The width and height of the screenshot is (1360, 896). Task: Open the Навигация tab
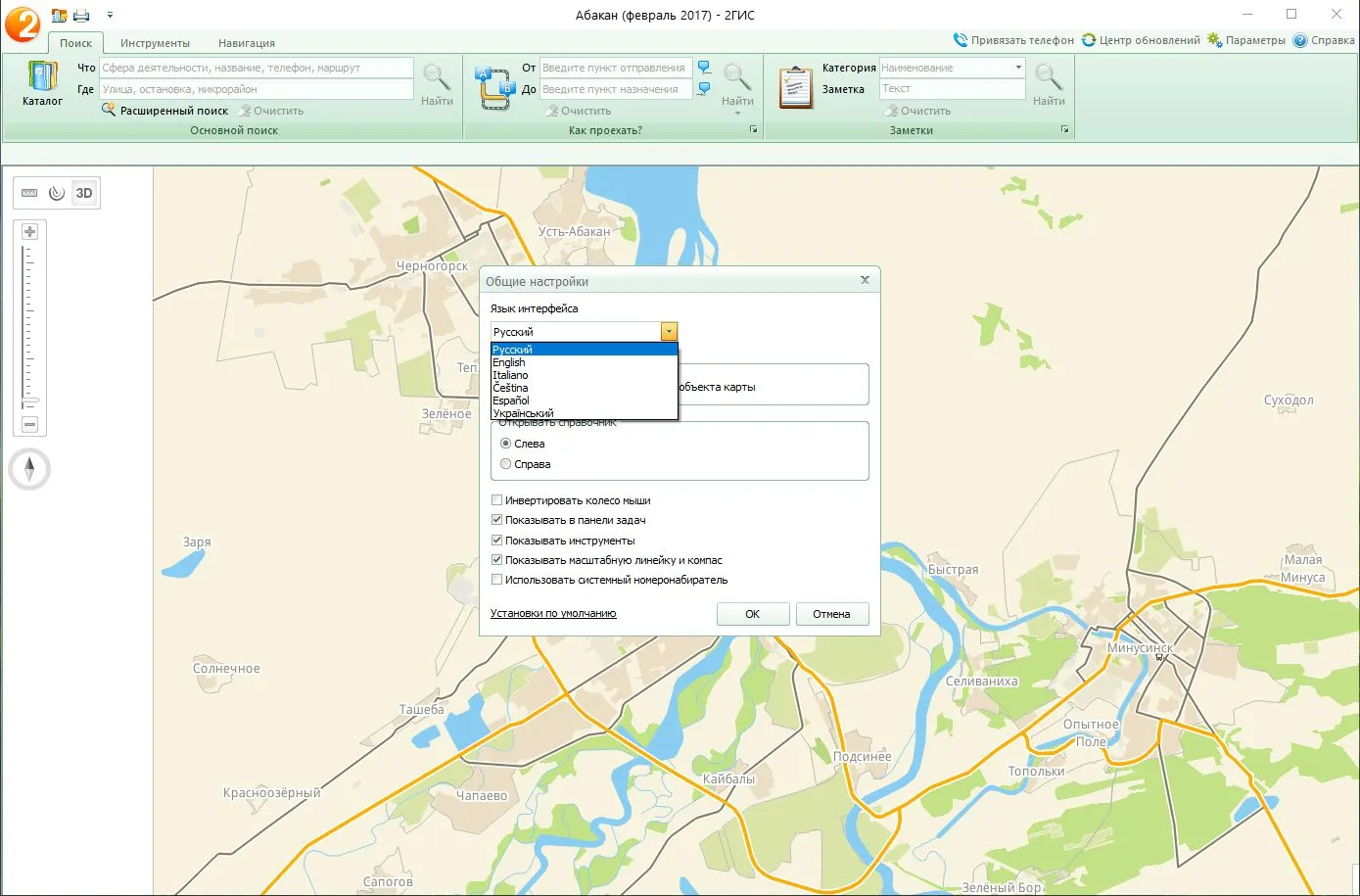coord(247,43)
